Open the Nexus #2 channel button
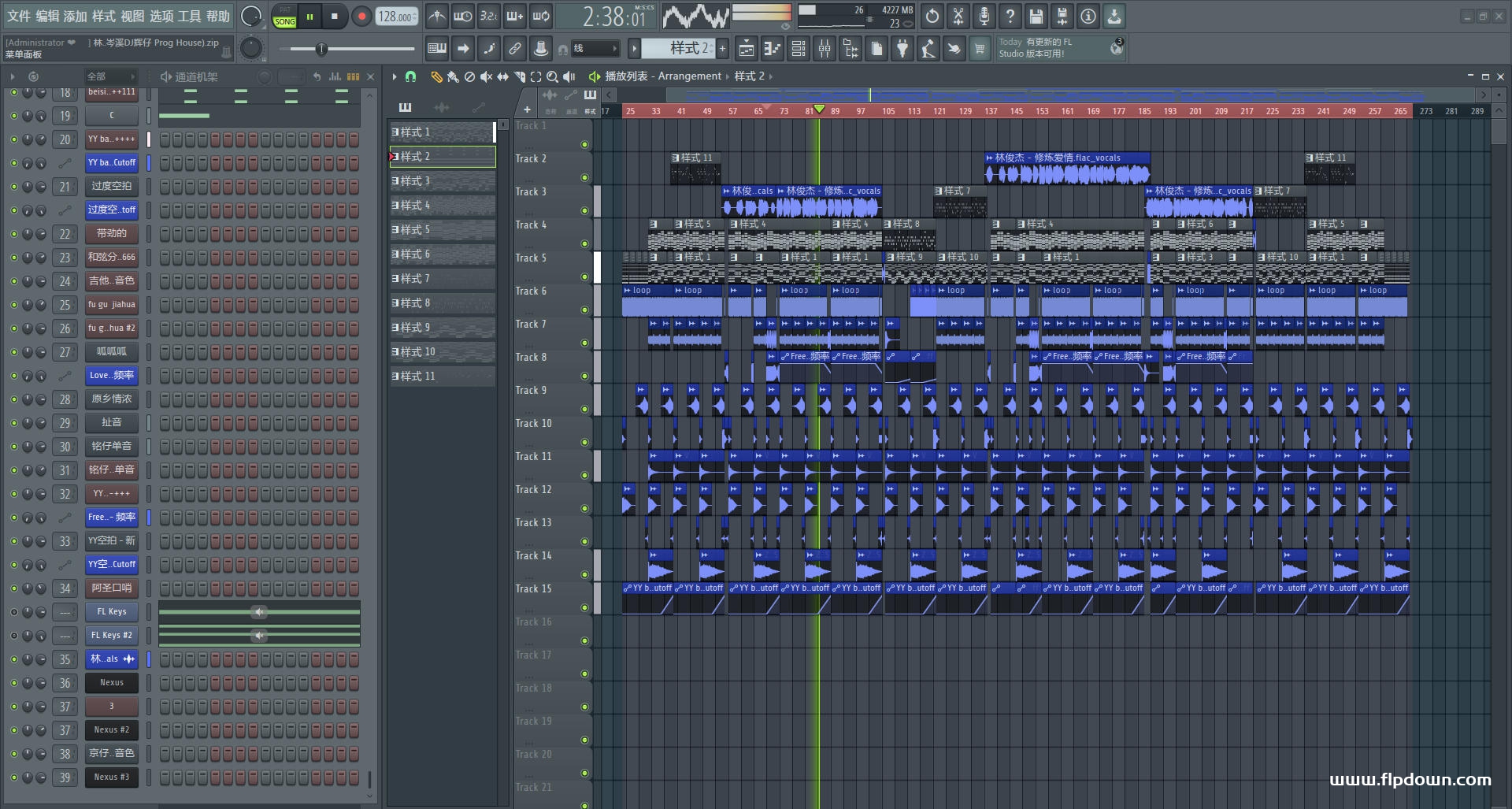 click(x=111, y=730)
